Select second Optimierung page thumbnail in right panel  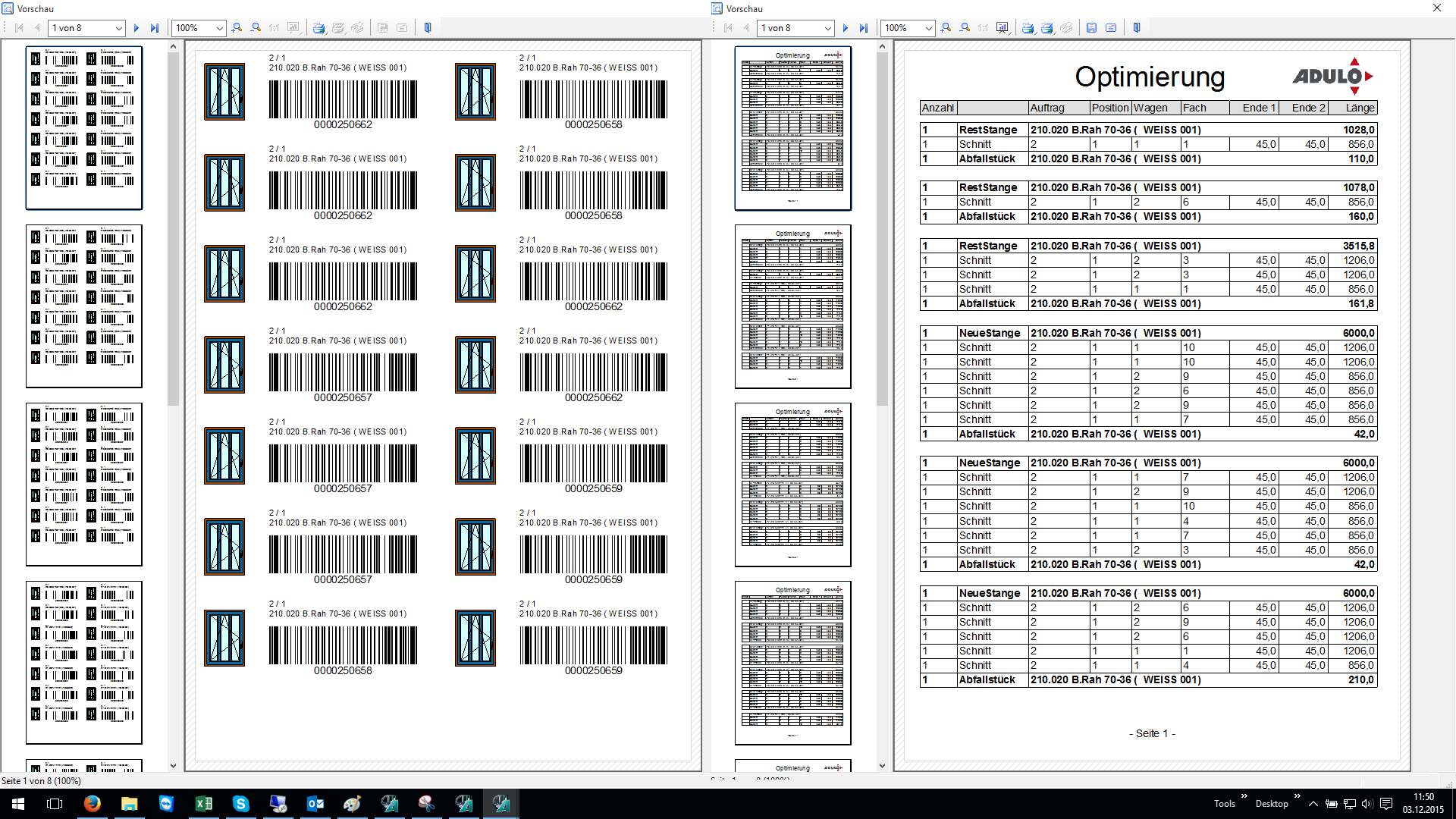pyautogui.click(x=793, y=306)
